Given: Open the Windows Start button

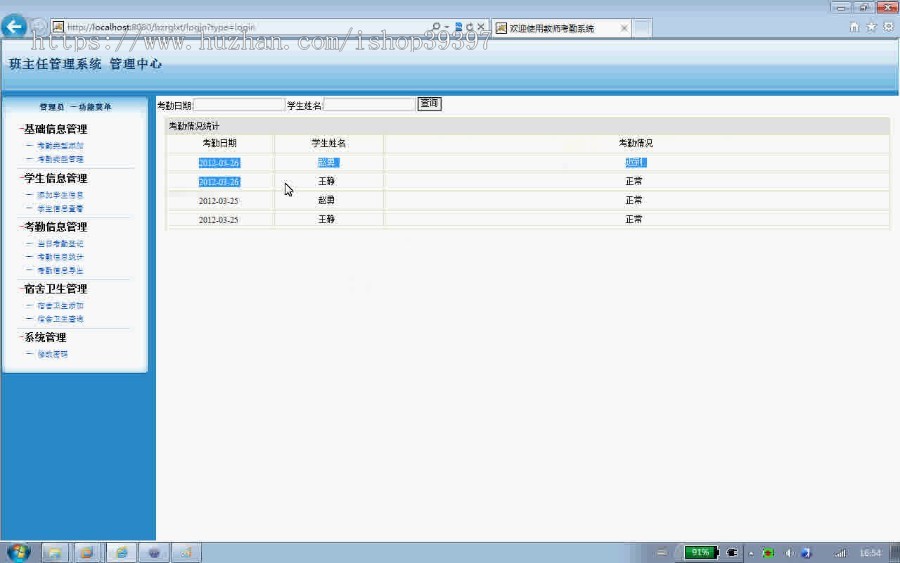Looking at the screenshot, I should pyautogui.click(x=18, y=553).
